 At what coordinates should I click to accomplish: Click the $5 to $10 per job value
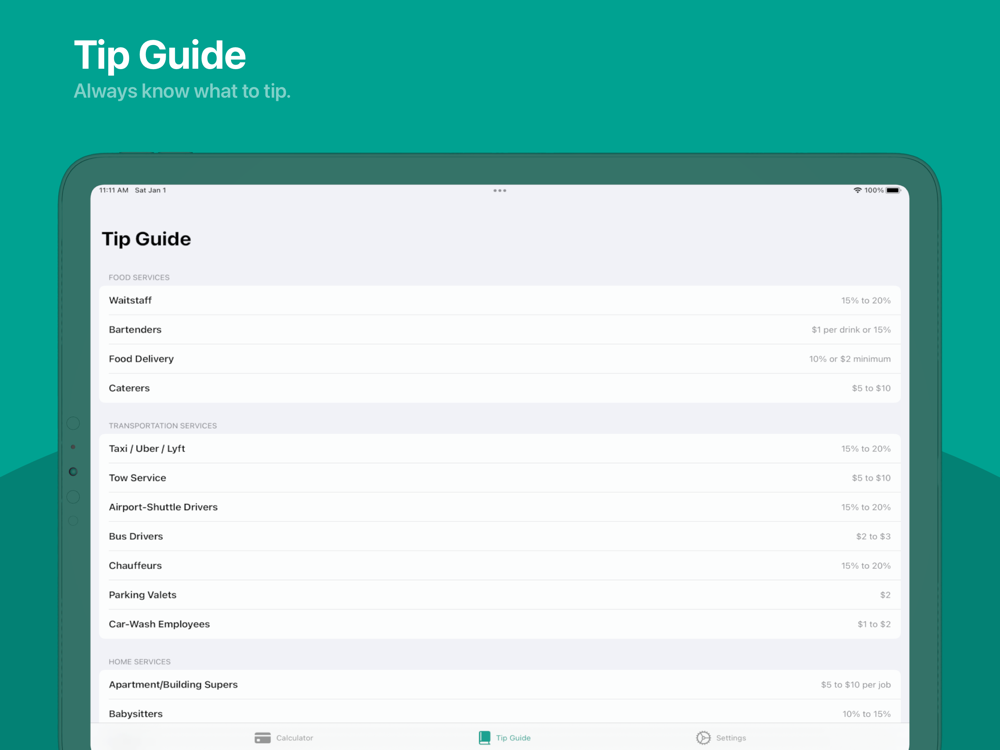click(x=855, y=685)
